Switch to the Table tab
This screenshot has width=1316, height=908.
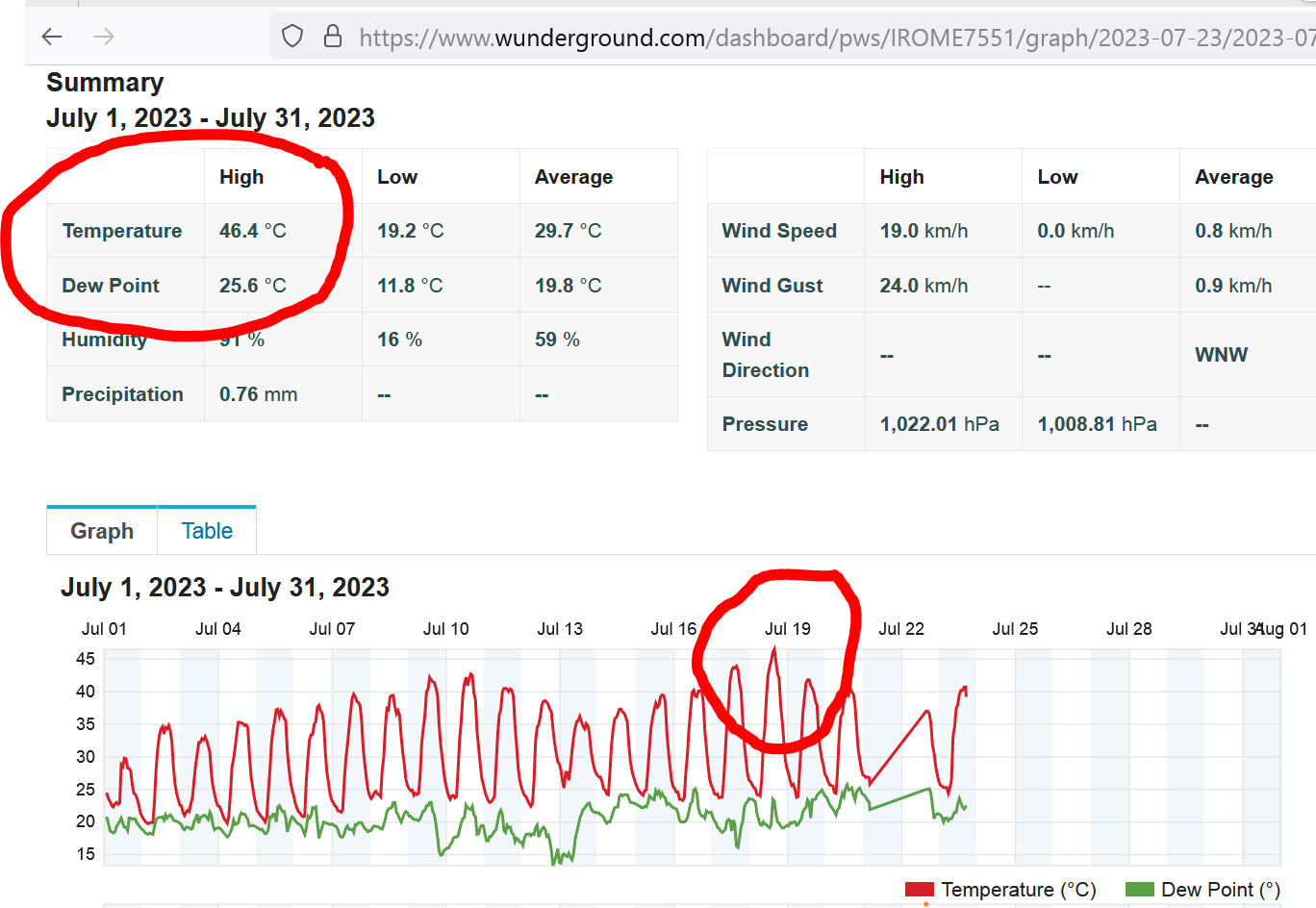tap(207, 531)
